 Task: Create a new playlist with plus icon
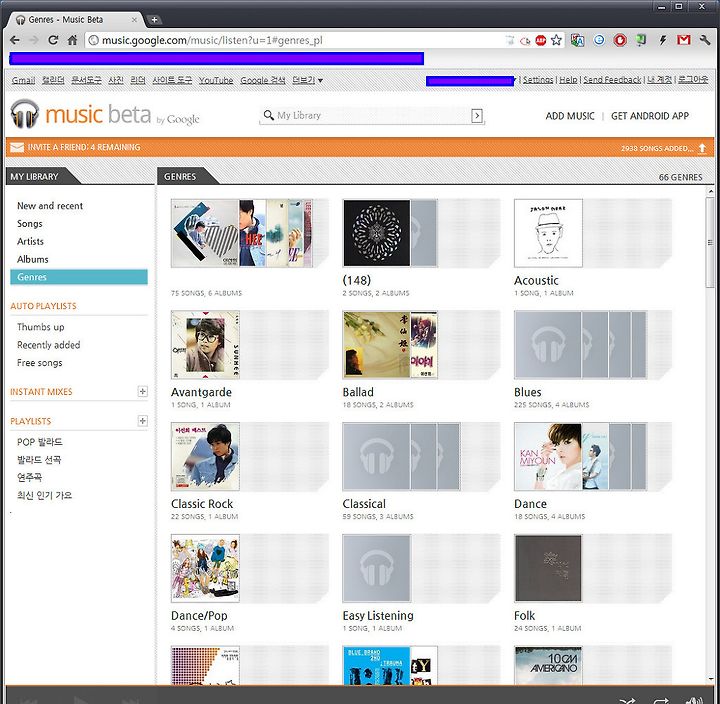[x=142, y=421]
